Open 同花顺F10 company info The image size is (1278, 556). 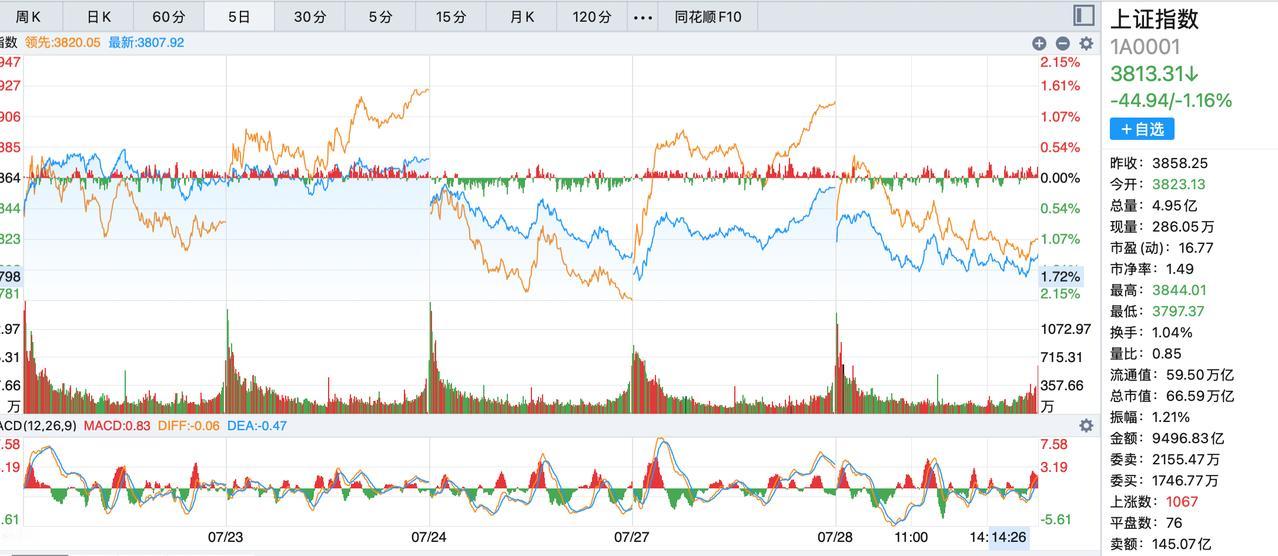pyautogui.click(x=708, y=17)
